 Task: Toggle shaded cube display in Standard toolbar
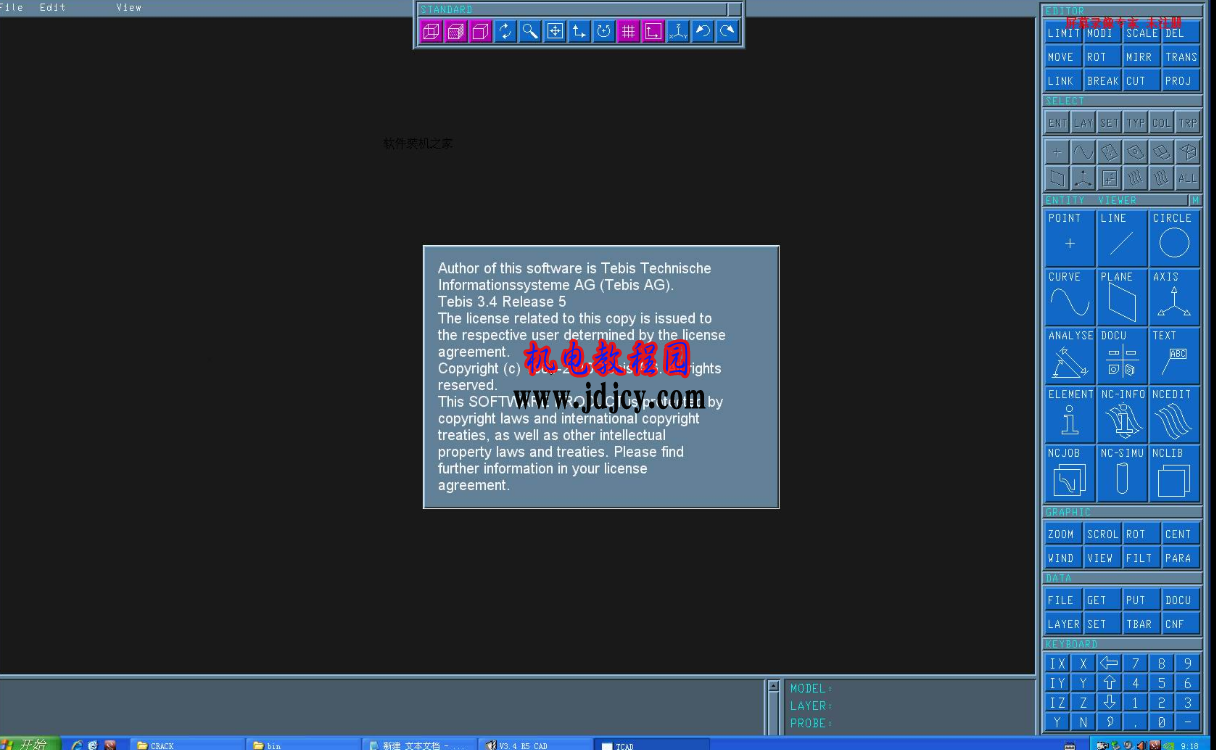click(x=456, y=31)
